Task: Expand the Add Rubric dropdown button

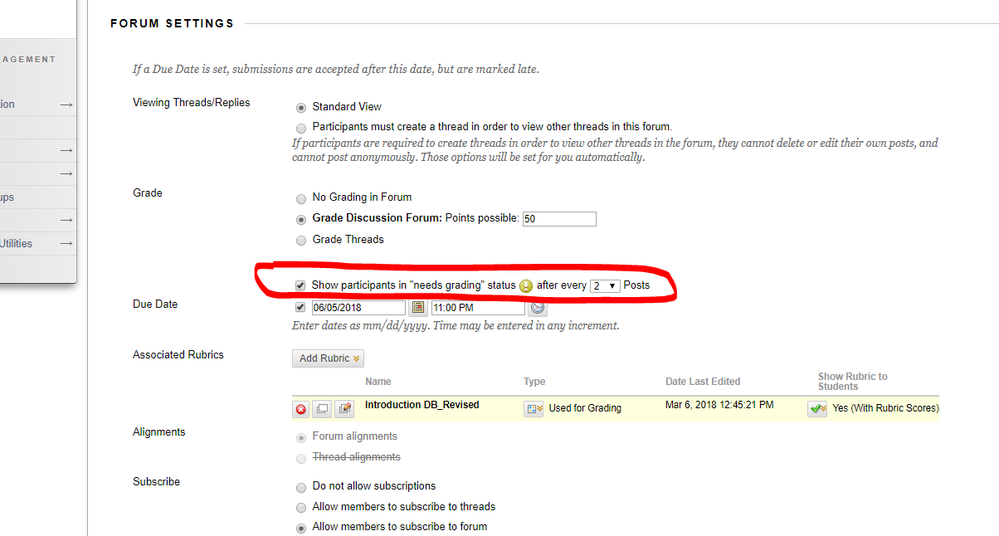Action: 328,358
